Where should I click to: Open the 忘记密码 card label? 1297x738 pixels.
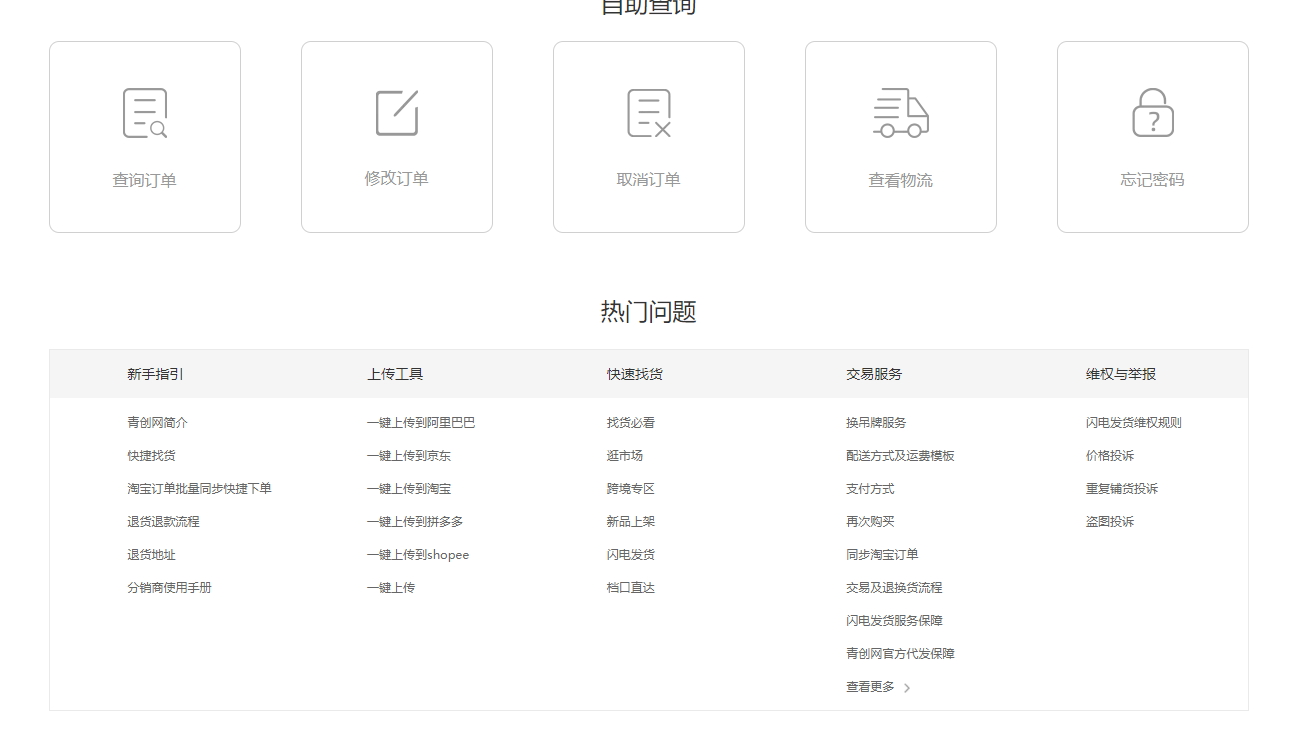pyautogui.click(x=1153, y=180)
